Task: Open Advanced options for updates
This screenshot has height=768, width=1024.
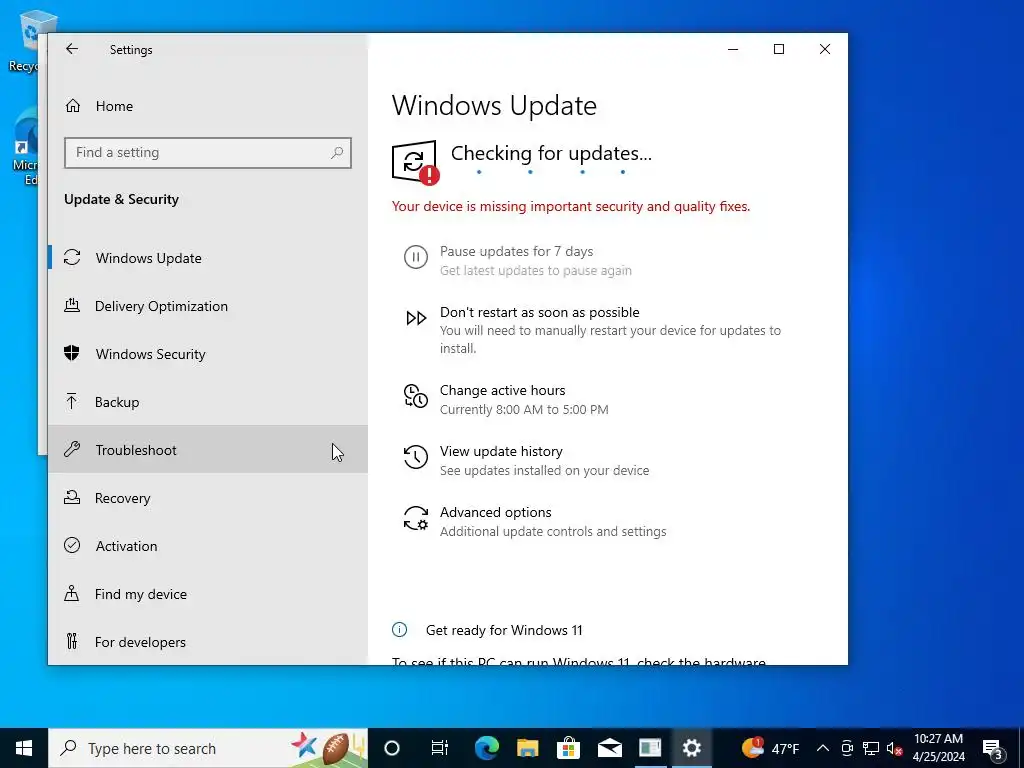Action: pyautogui.click(x=495, y=512)
